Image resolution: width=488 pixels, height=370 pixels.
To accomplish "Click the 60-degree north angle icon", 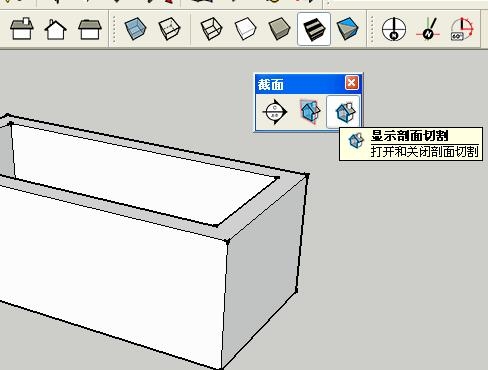I will (462, 29).
